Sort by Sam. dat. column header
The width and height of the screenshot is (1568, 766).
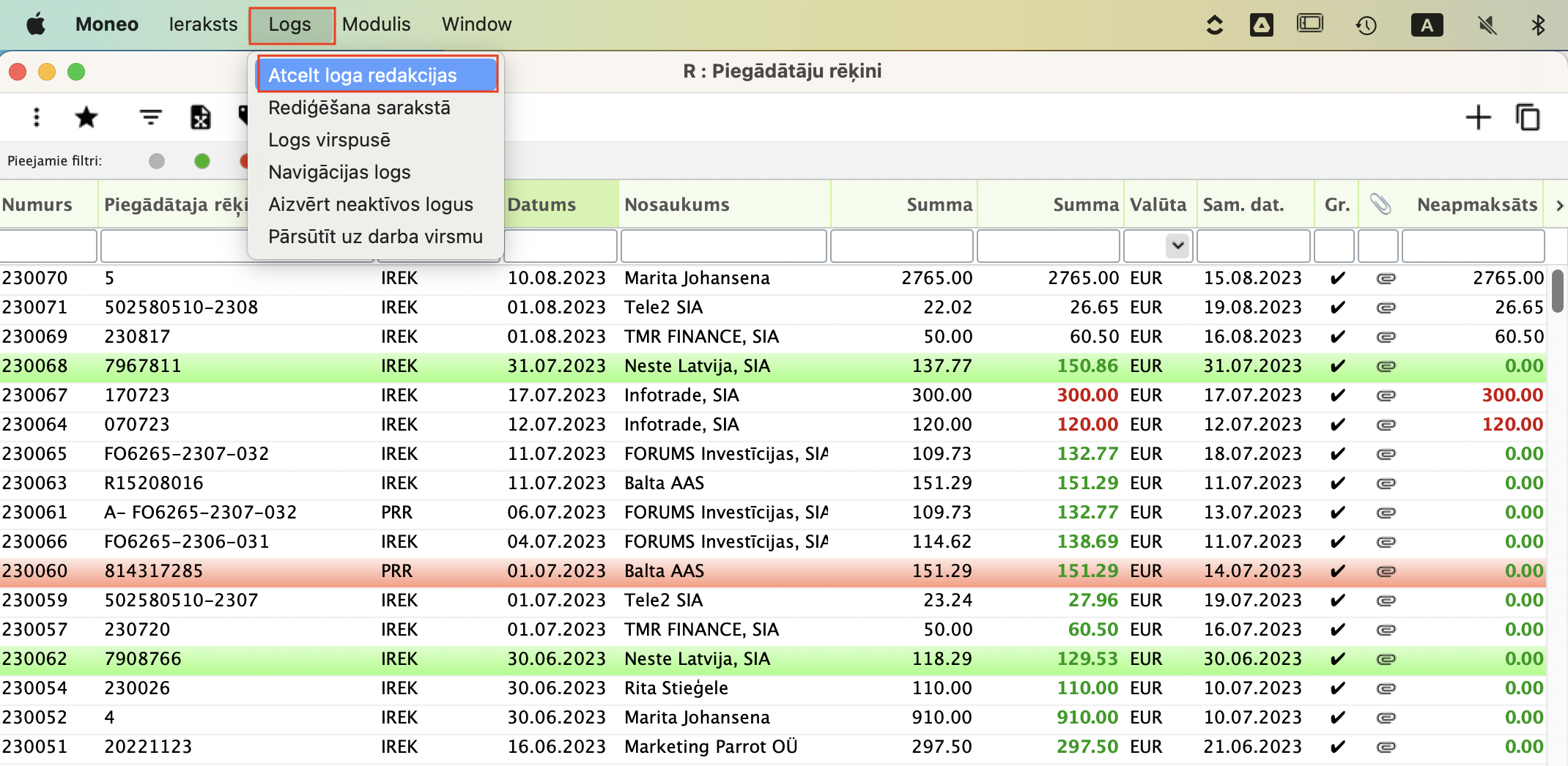point(1254,204)
